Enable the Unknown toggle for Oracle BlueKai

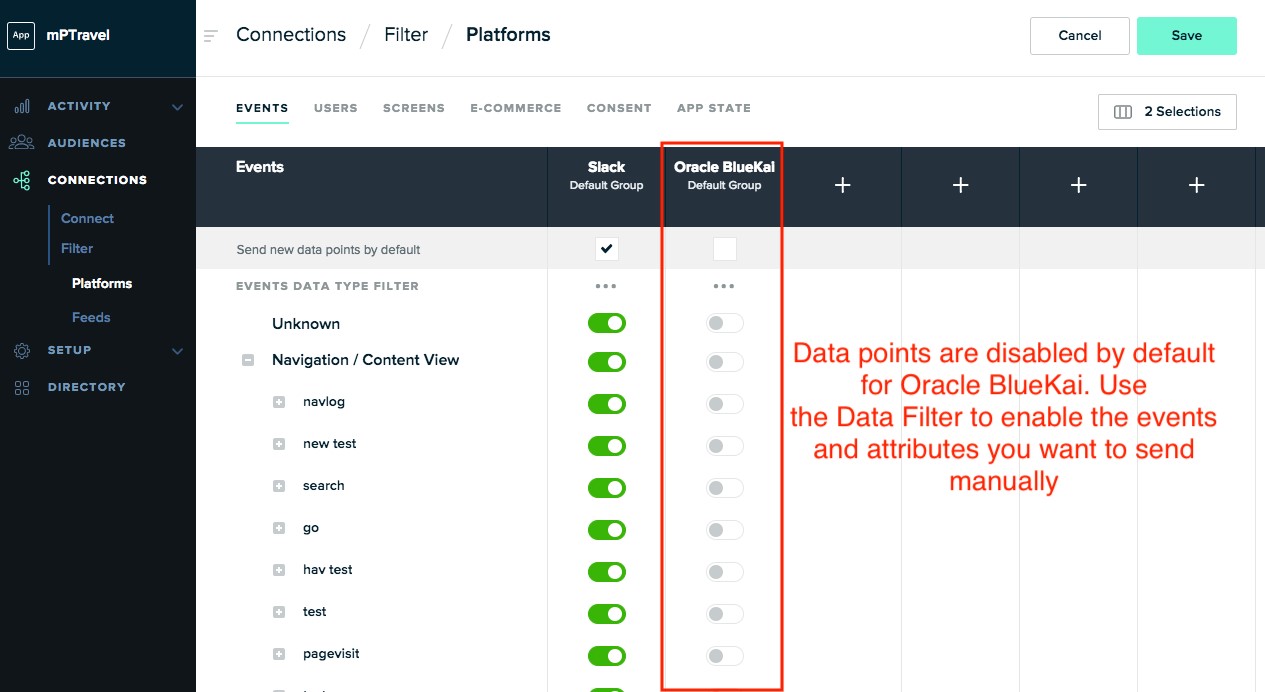(724, 322)
